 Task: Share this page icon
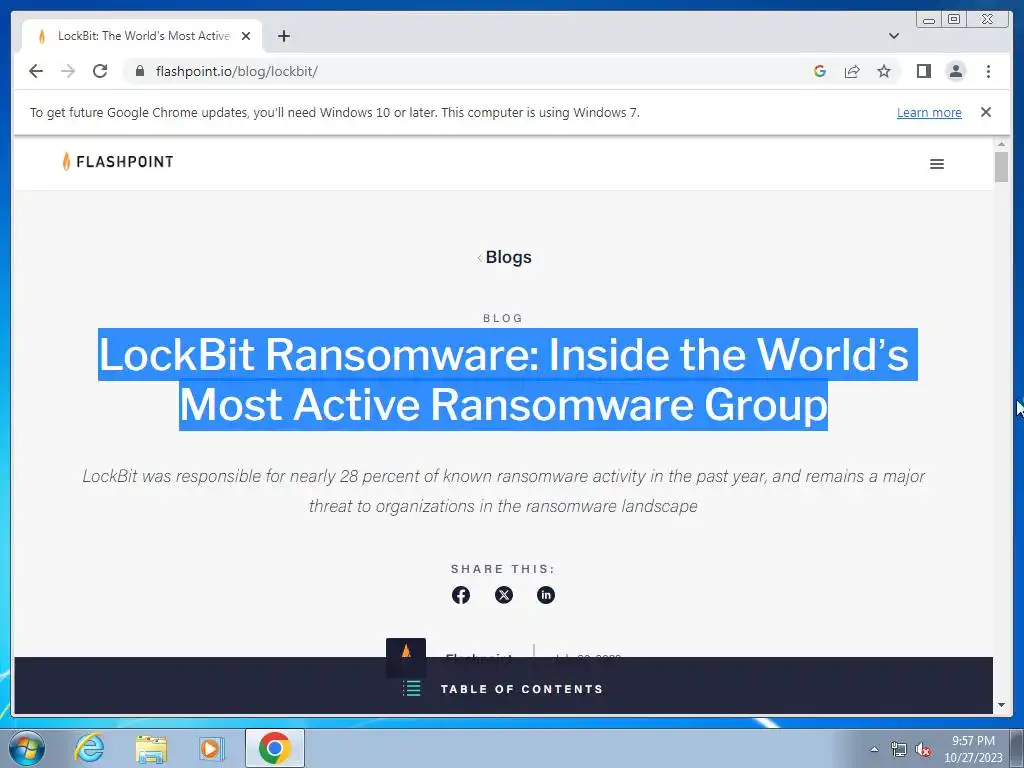tap(852, 71)
